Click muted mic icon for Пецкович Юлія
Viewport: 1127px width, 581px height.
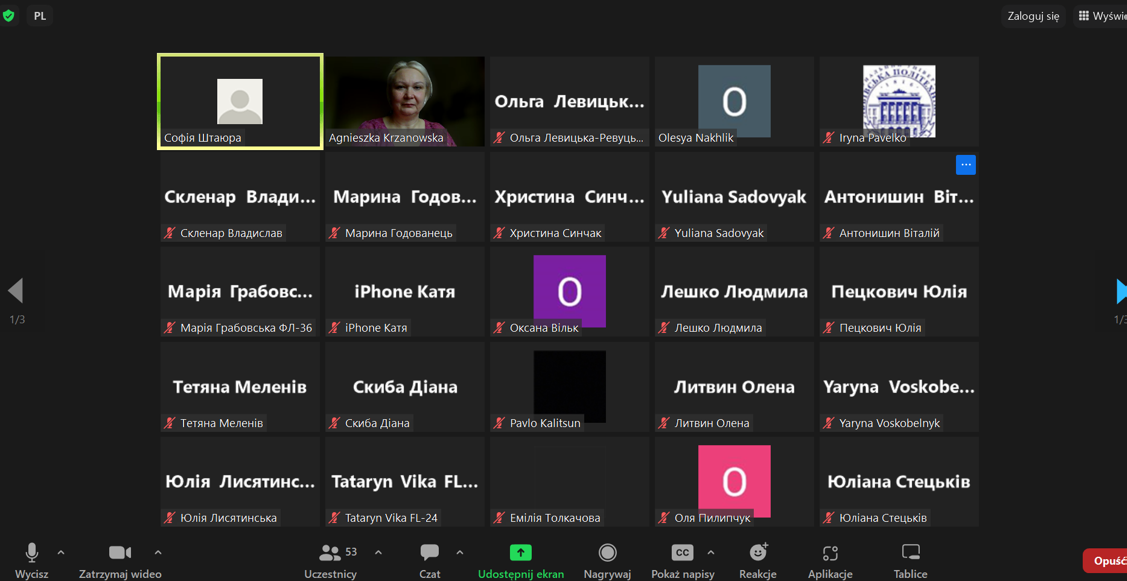829,328
